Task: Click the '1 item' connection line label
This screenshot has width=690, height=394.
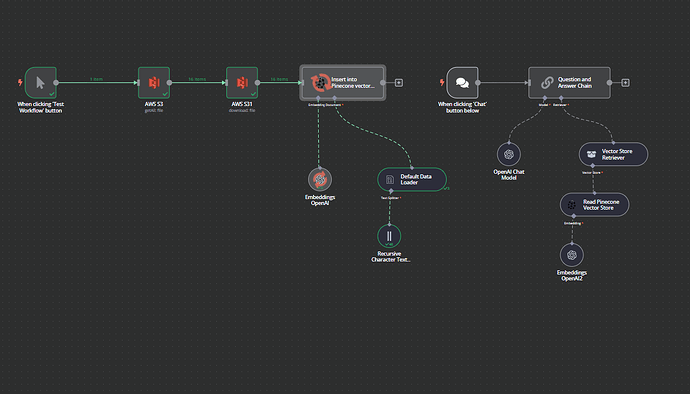Action: (96, 79)
